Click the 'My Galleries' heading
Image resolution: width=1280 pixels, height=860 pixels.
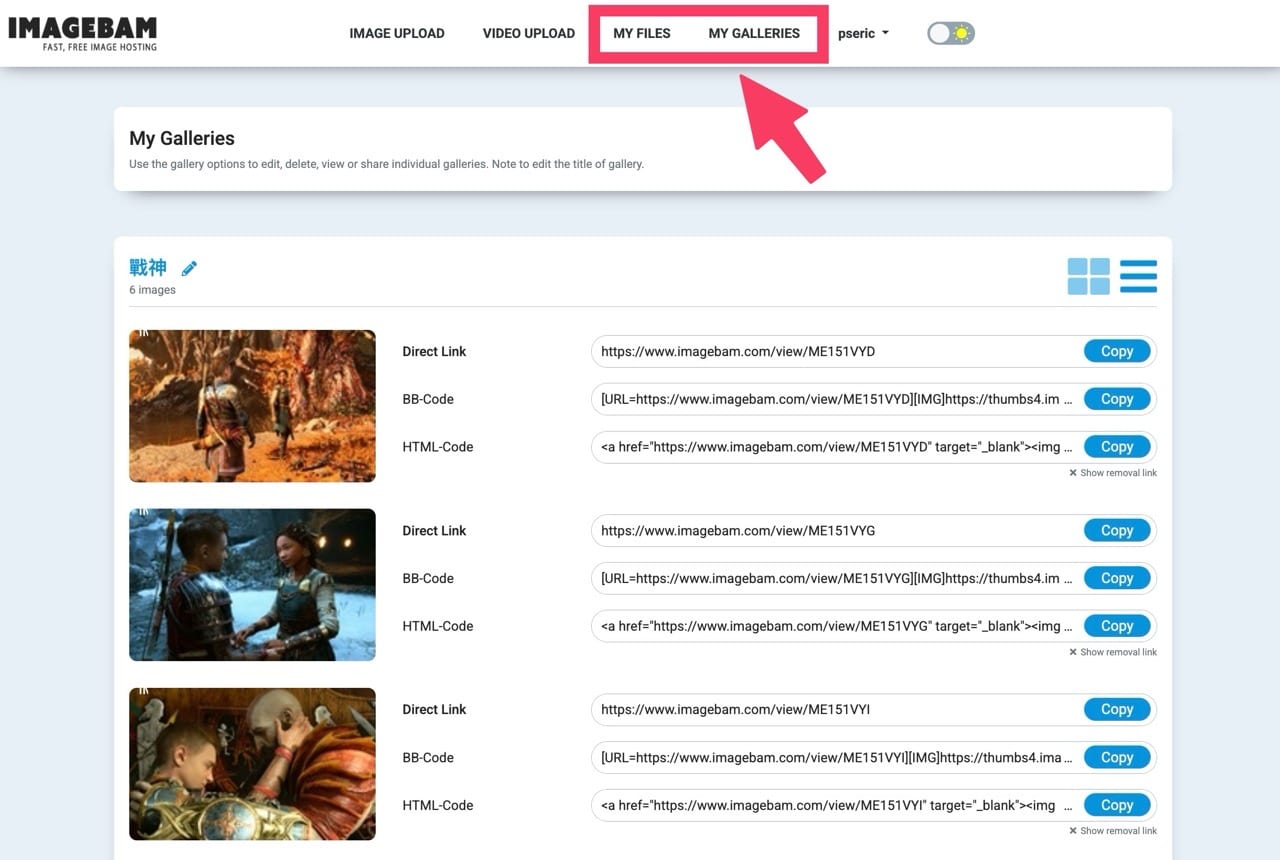click(182, 138)
